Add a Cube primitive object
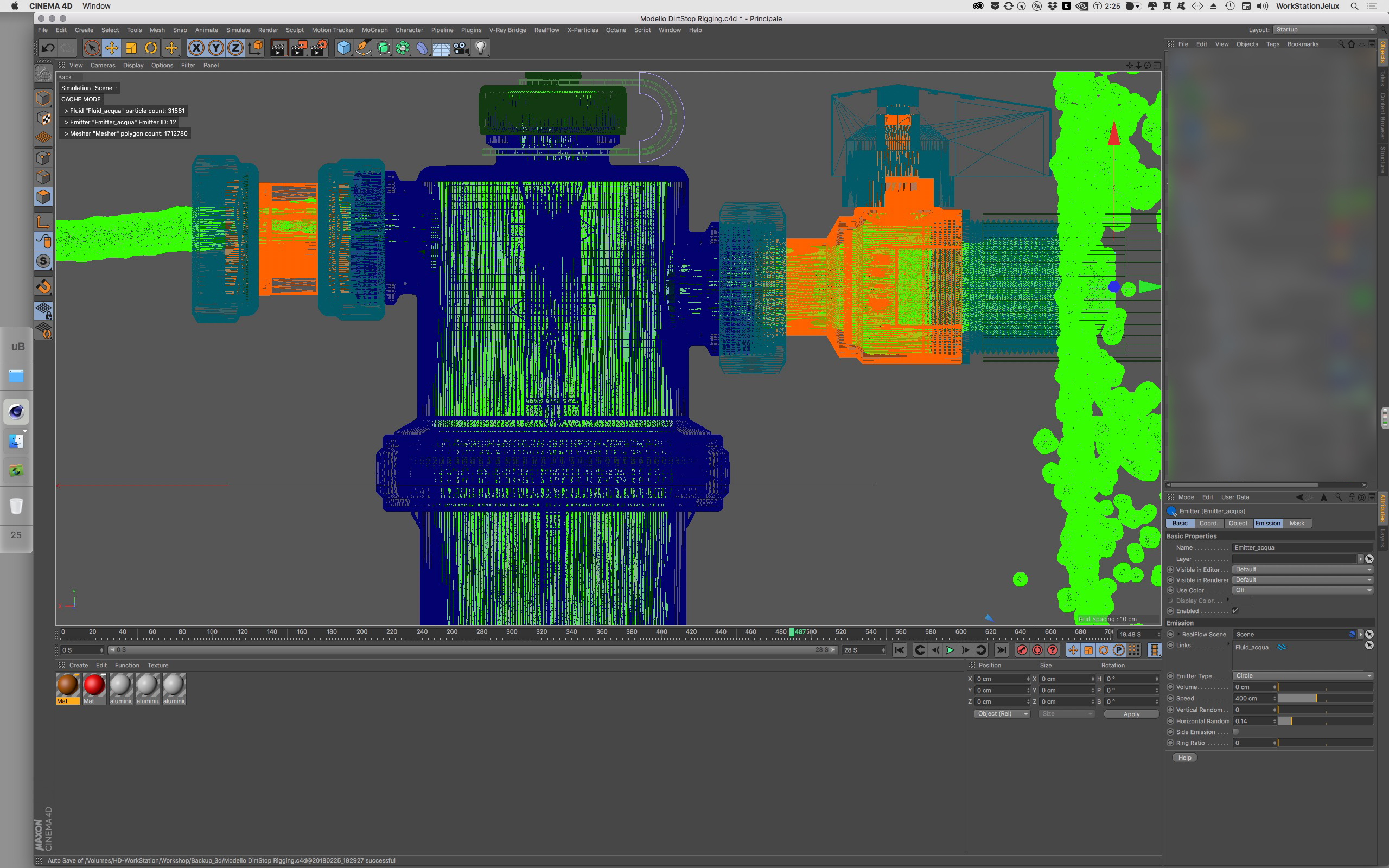The width and height of the screenshot is (1389, 868). tap(343, 48)
